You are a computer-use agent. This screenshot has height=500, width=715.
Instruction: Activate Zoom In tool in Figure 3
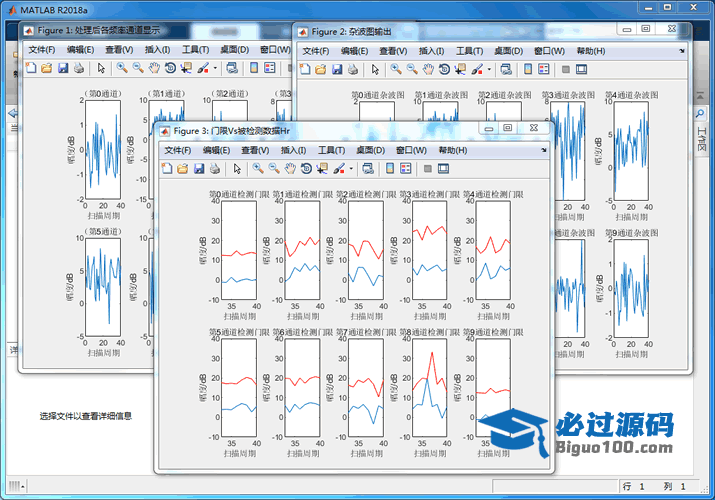(x=258, y=169)
